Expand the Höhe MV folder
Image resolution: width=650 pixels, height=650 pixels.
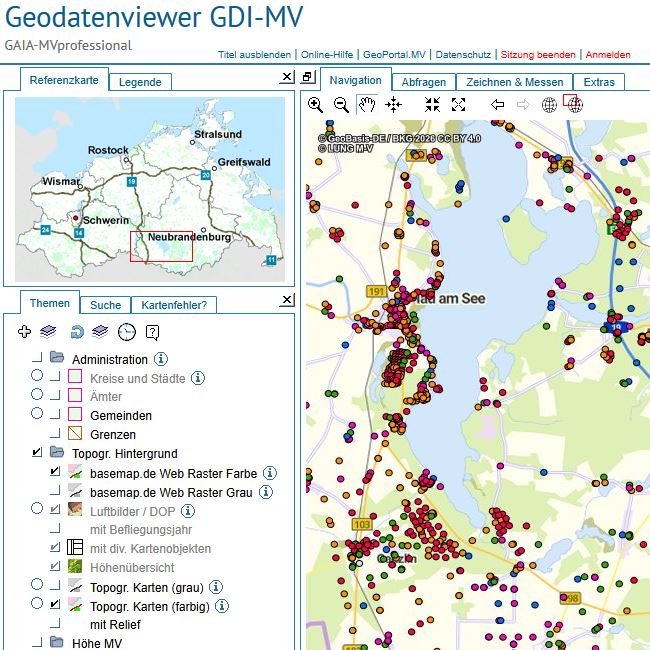click(57, 642)
